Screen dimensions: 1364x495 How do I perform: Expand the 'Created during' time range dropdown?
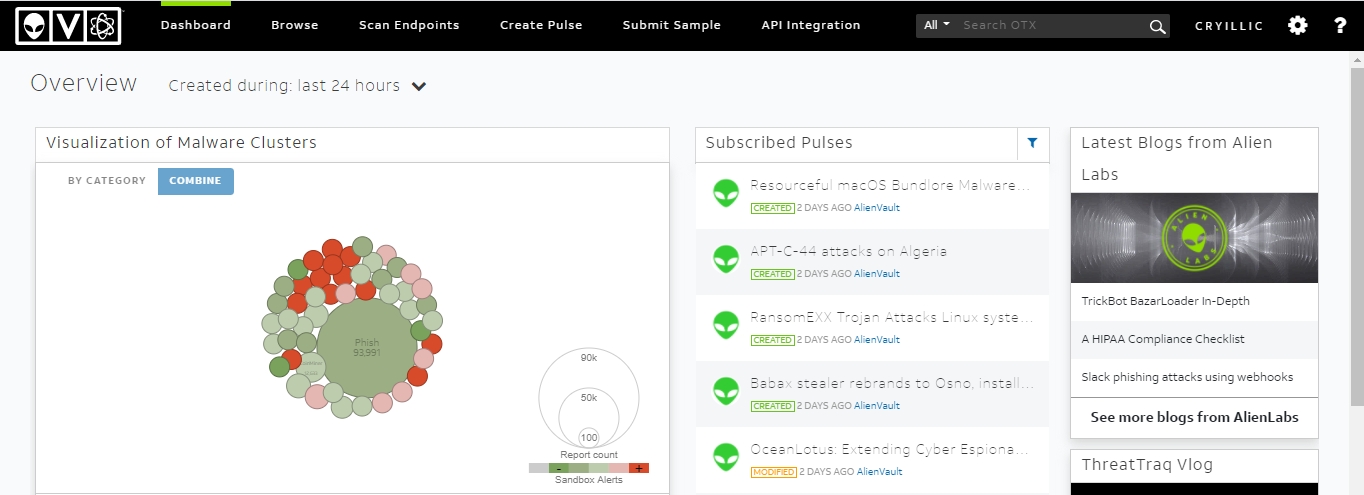(419, 86)
